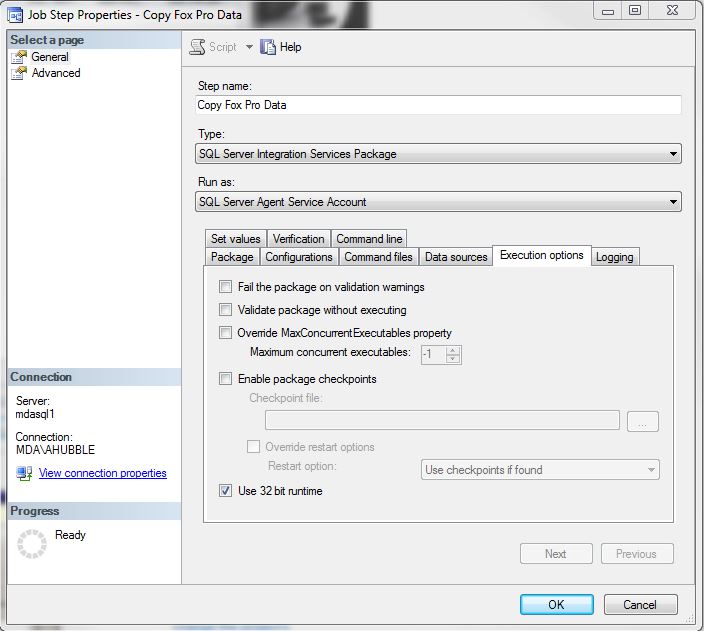Click the Help toolbar icon
The height and width of the screenshot is (631, 704).
[268, 47]
